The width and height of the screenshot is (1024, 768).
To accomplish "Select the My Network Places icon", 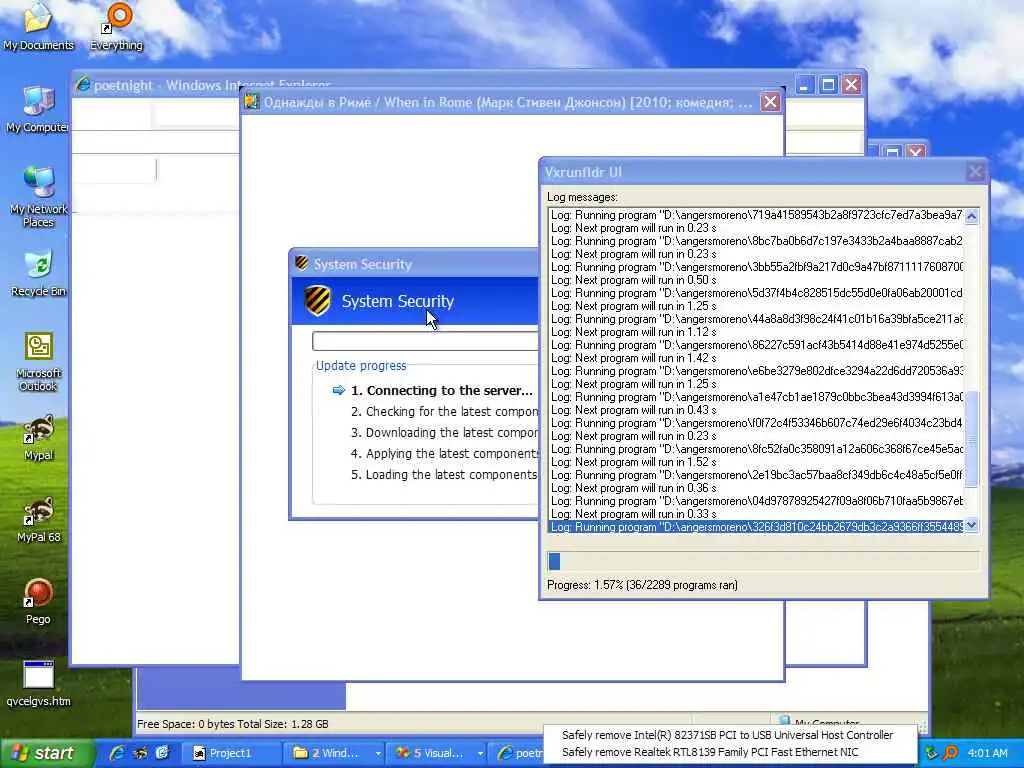I will tap(38, 196).
